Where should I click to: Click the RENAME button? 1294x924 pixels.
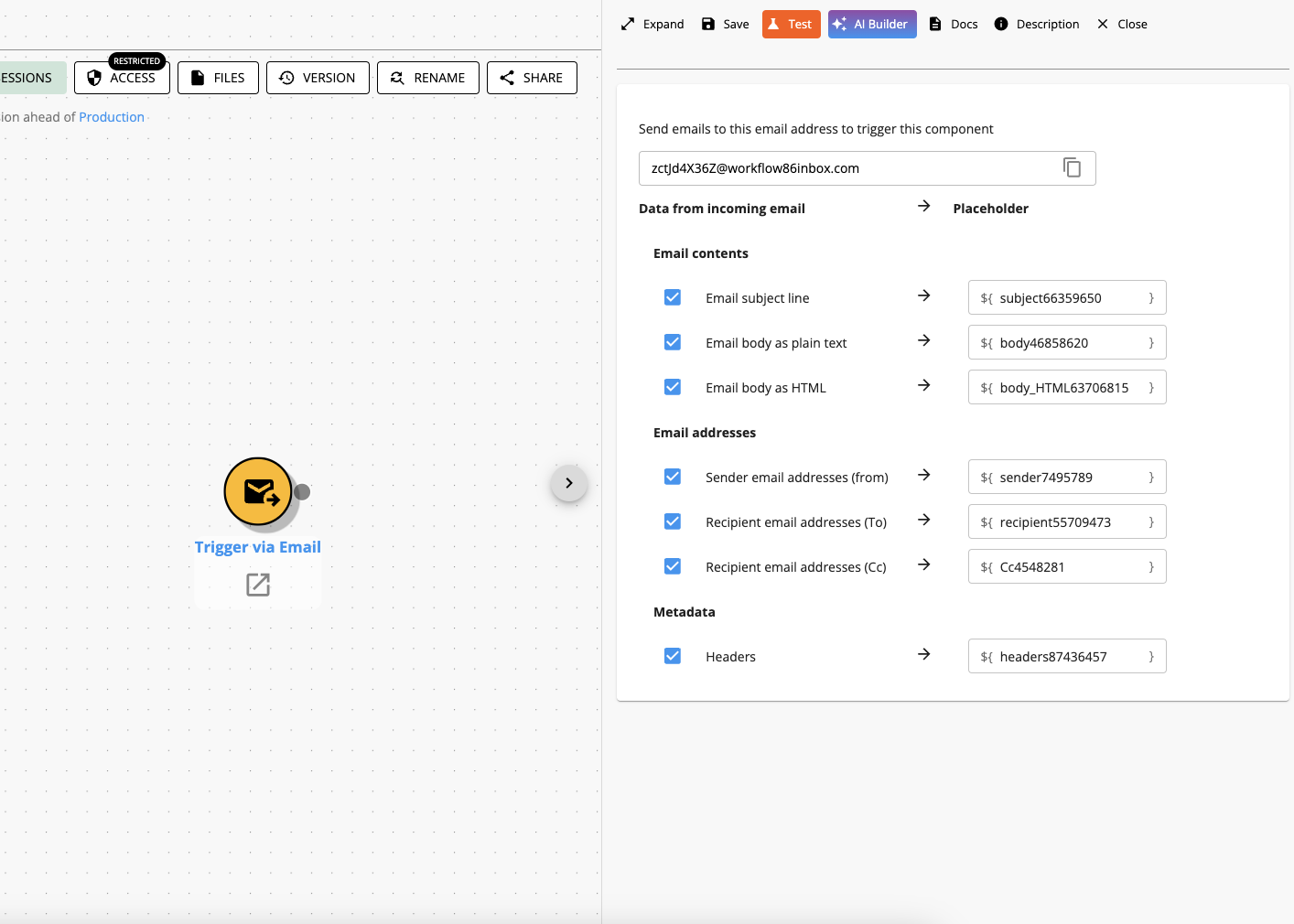click(x=428, y=78)
